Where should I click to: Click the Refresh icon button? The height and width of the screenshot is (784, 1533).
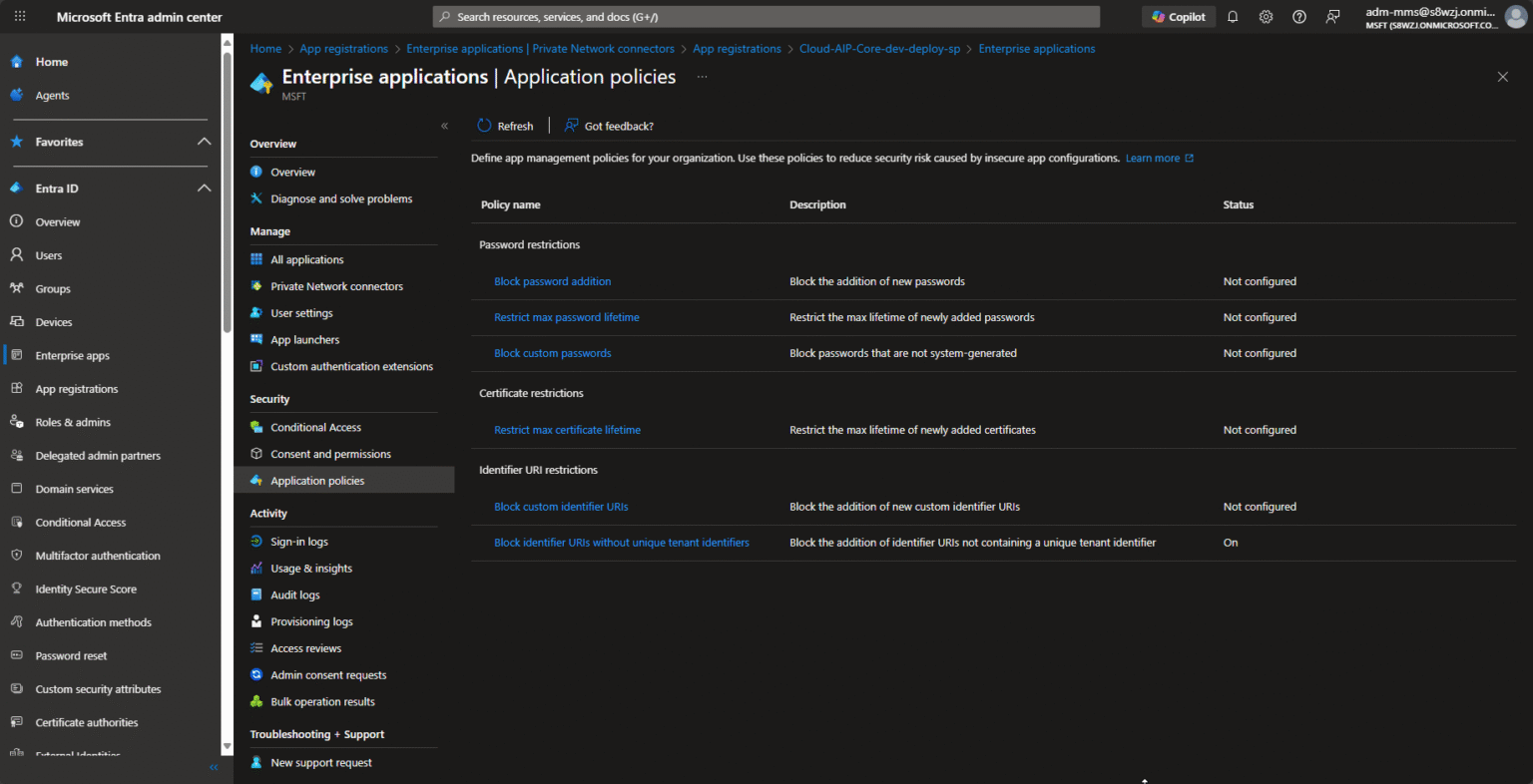point(485,126)
